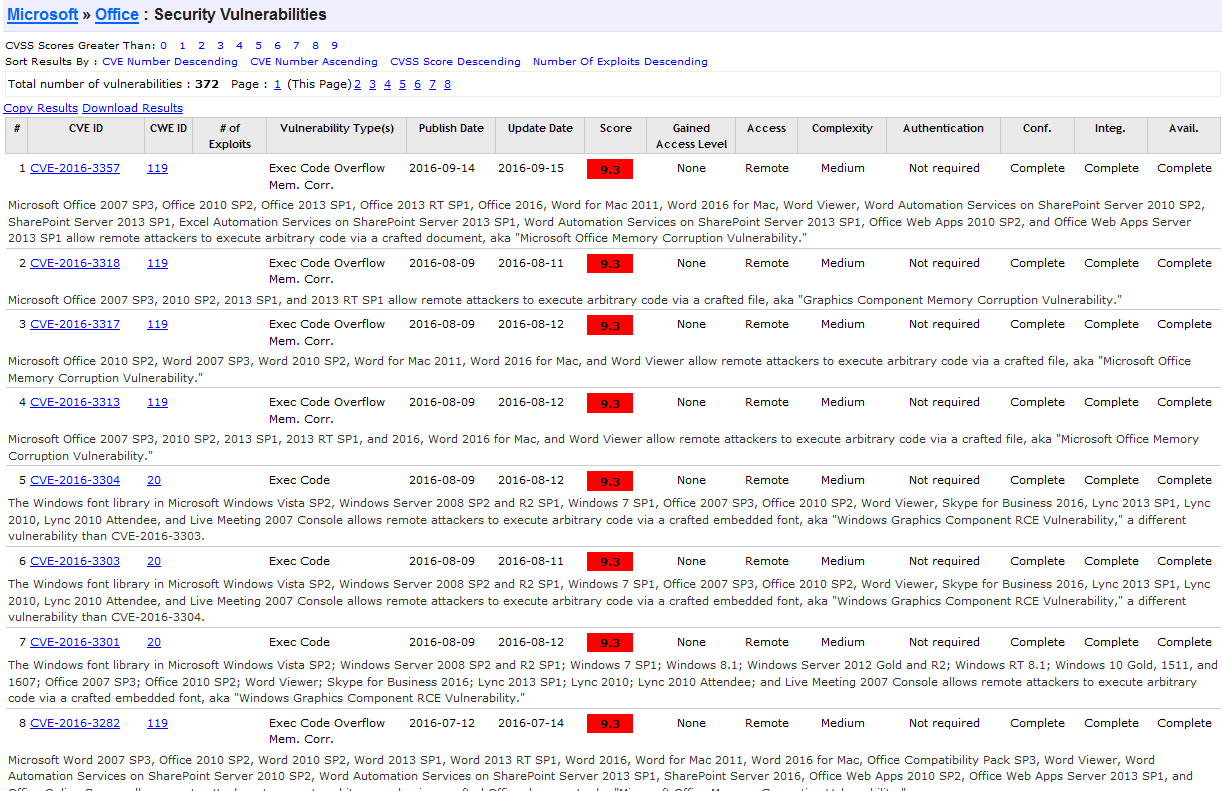Filter CVSS scores greater than 9
The width and height of the screenshot is (1222, 791).
click(x=335, y=46)
